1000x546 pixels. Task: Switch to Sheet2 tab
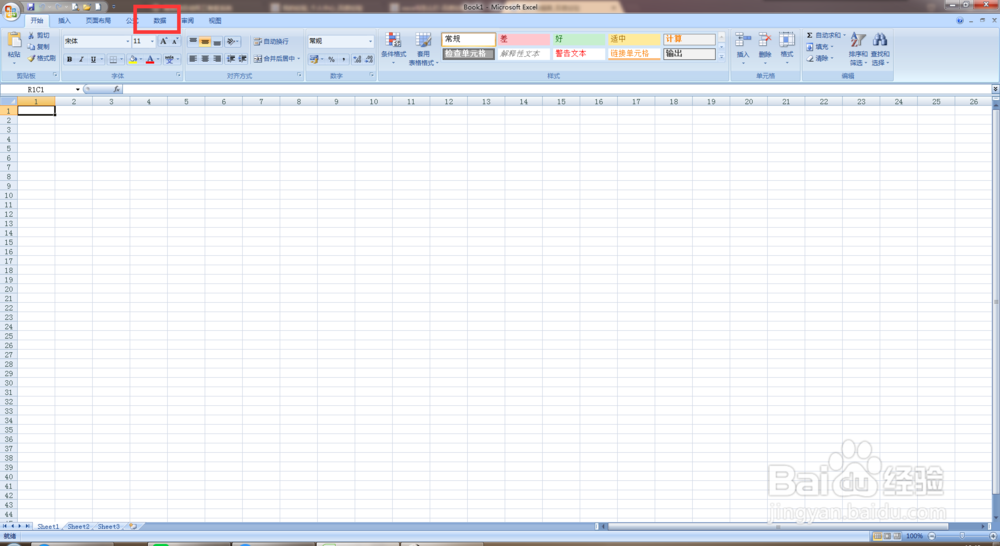[78, 527]
